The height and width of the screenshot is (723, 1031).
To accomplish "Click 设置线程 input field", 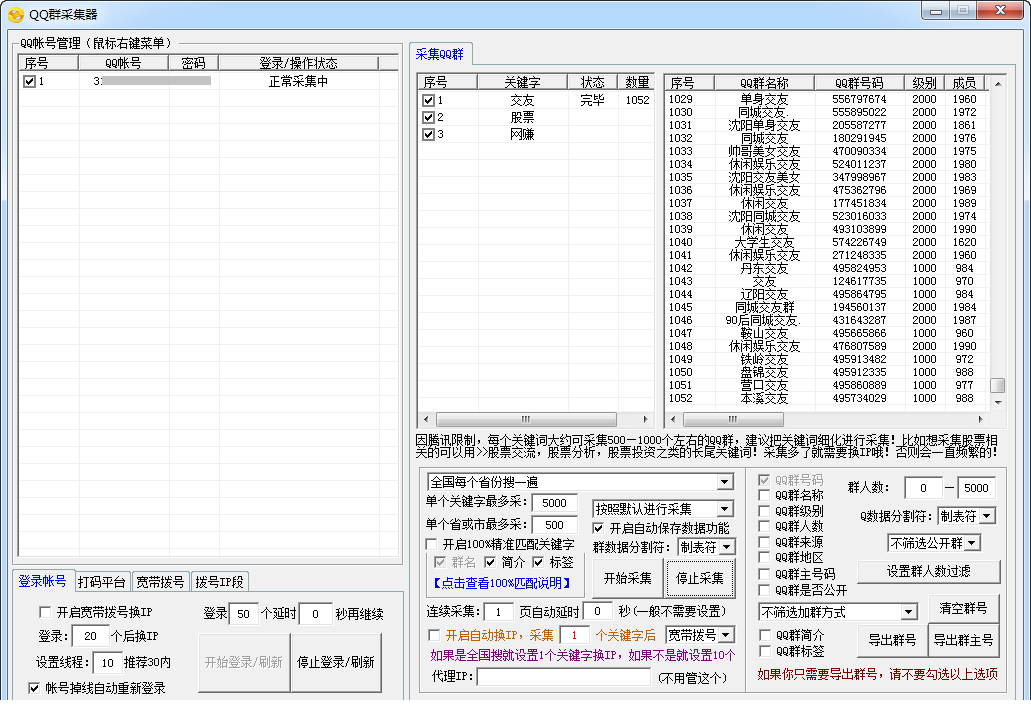I will coord(107,663).
